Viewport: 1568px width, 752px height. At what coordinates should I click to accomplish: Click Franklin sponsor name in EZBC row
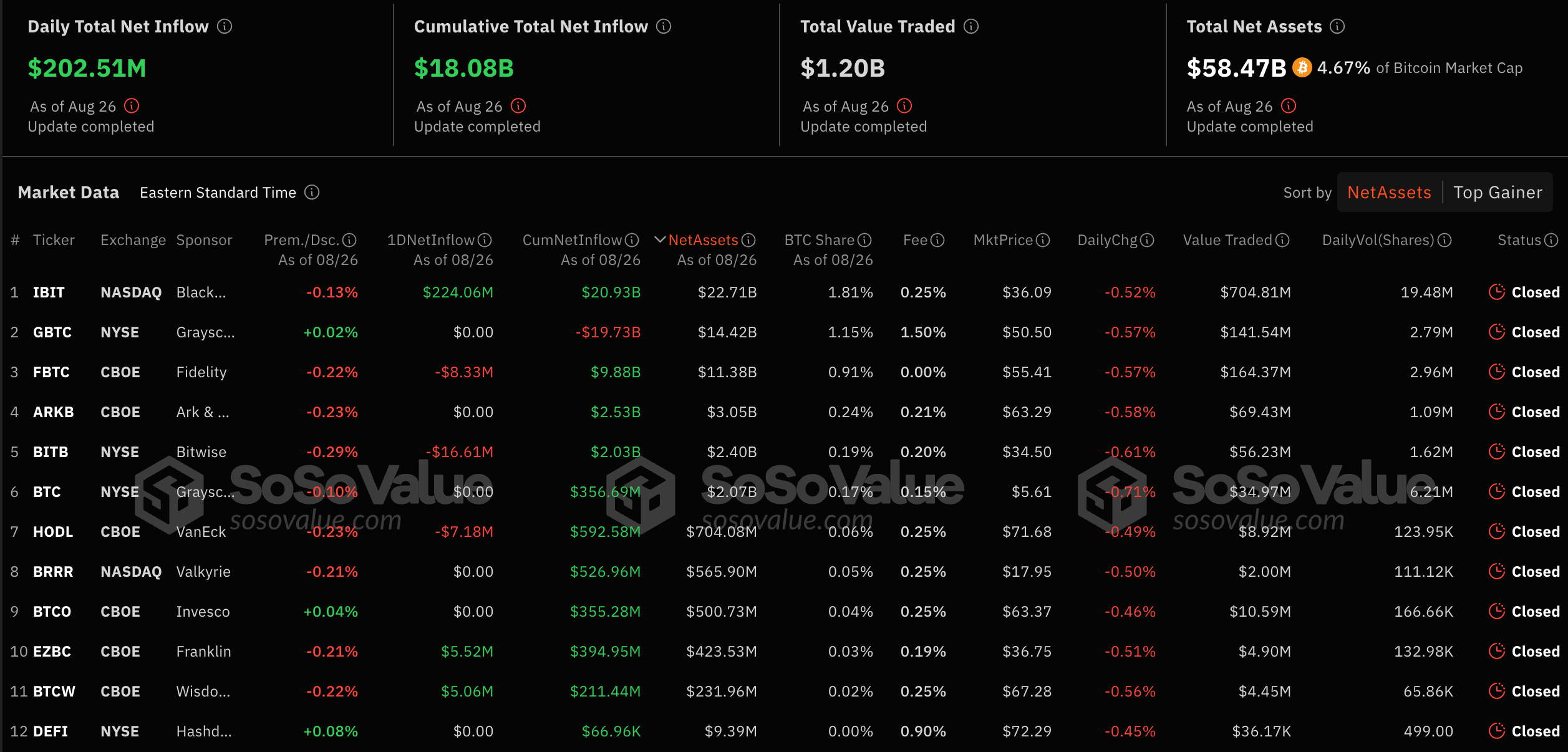point(203,651)
